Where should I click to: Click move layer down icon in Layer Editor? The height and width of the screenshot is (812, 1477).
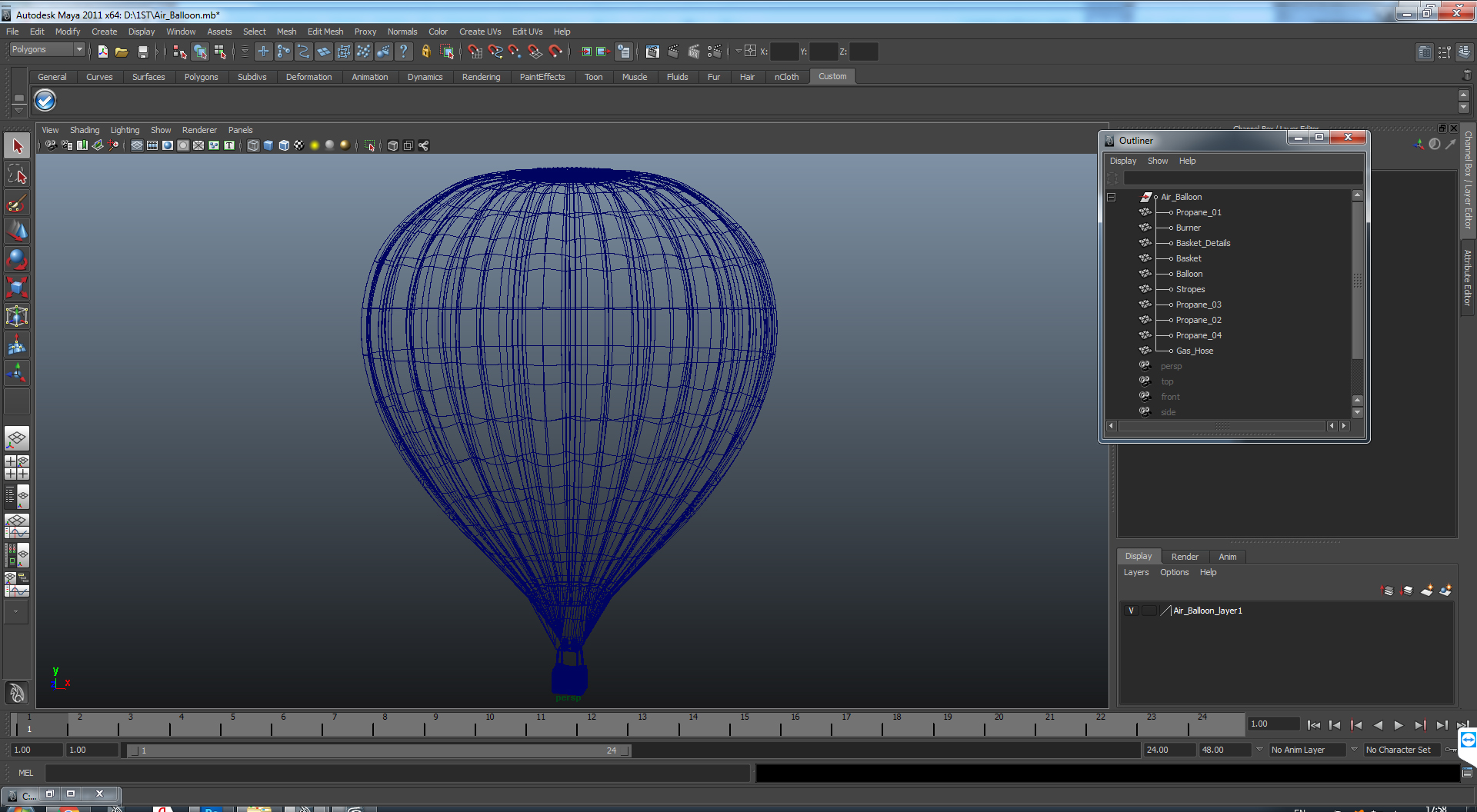click(x=1407, y=591)
